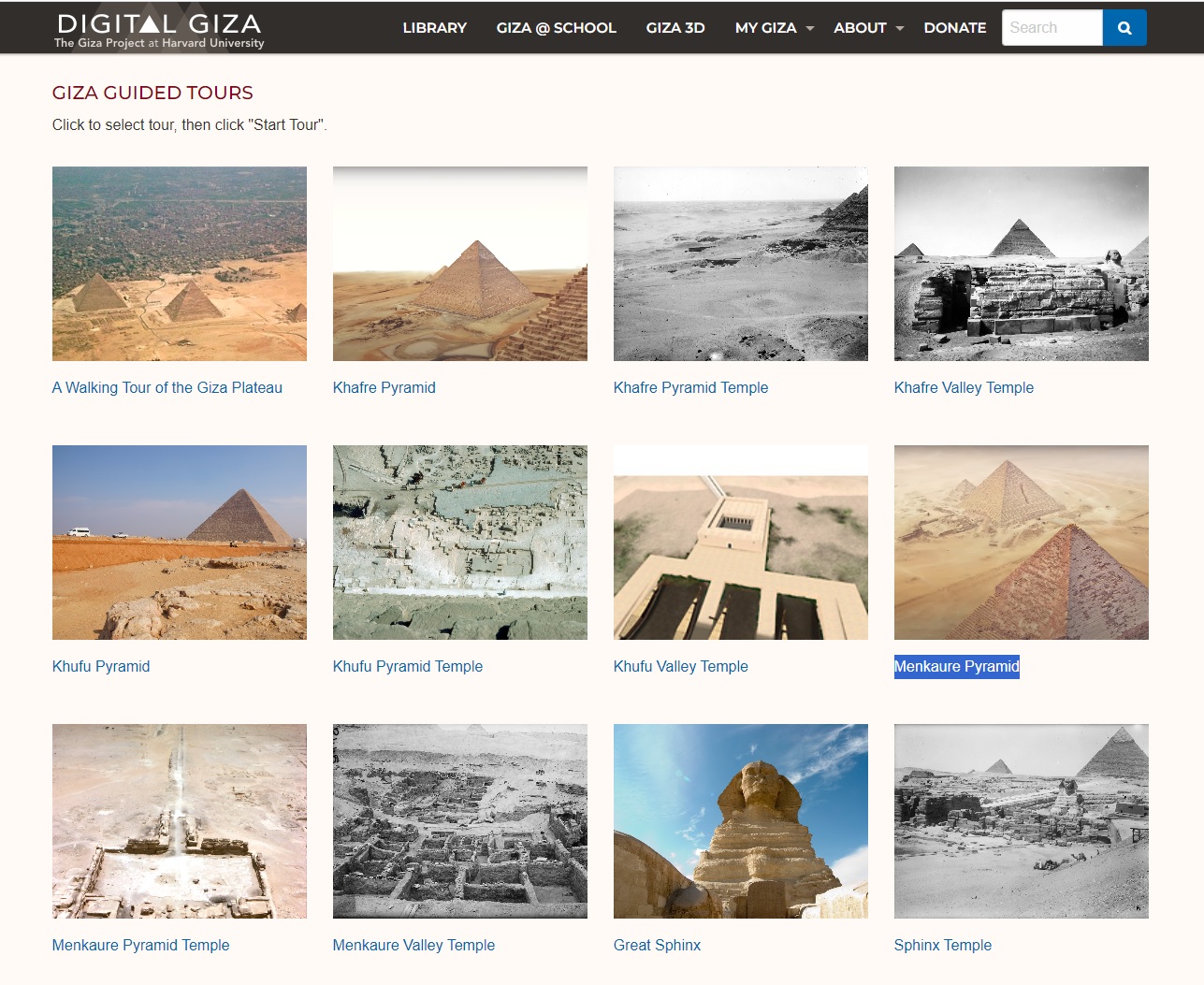Click the highlighted Menkaure Pyramid link
Image resolution: width=1204 pixels, height=985 pixels.
[956, 666]
